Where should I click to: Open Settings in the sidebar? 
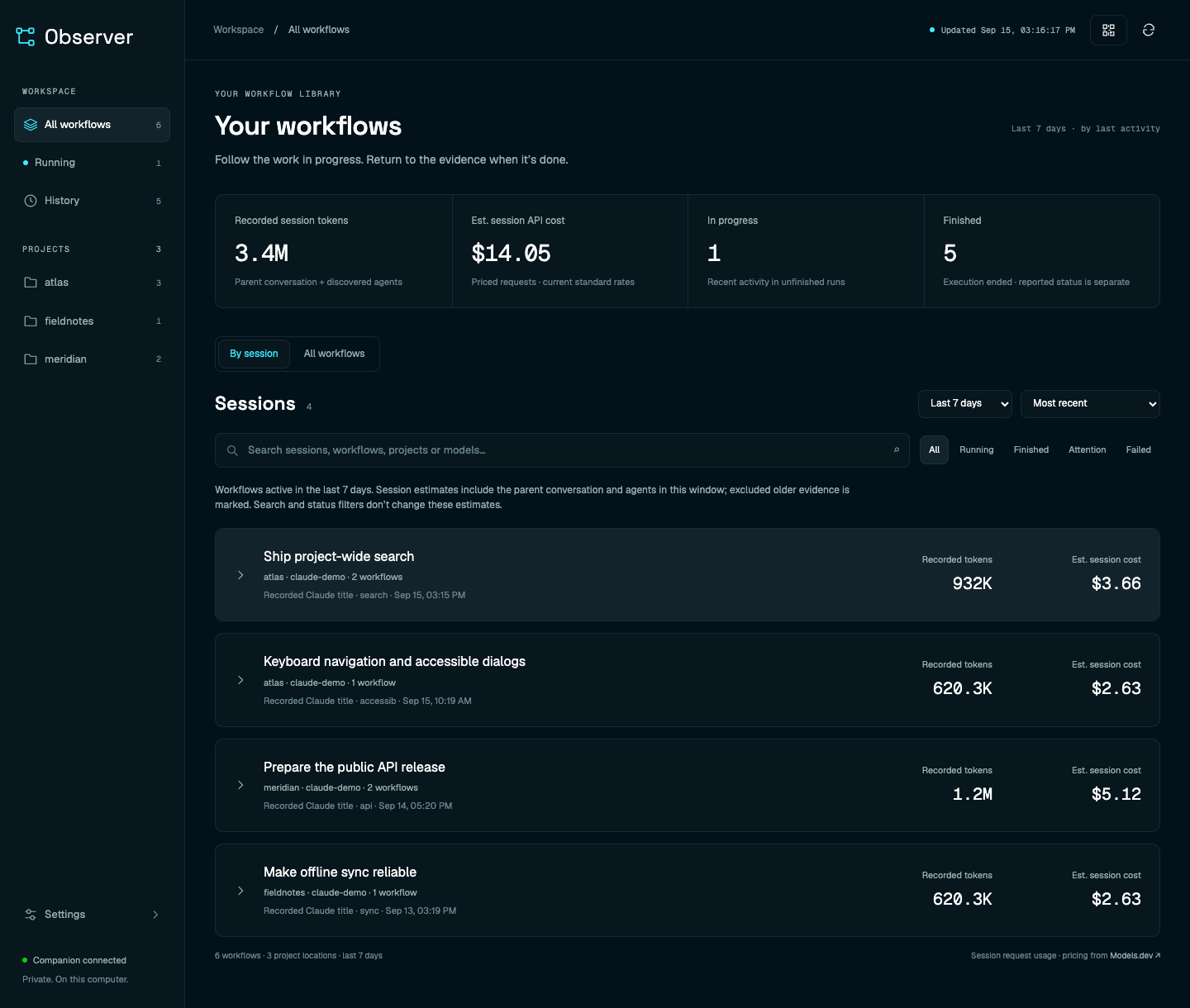tap(92, 915)
